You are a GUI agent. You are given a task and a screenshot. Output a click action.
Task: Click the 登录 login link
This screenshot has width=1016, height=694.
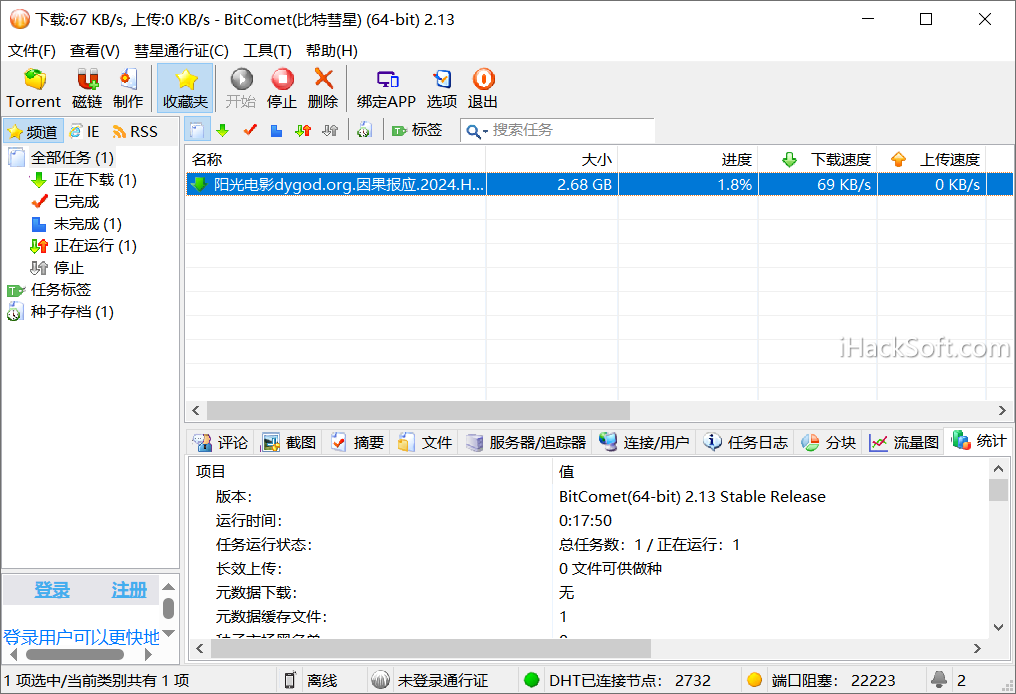[52, 590]
